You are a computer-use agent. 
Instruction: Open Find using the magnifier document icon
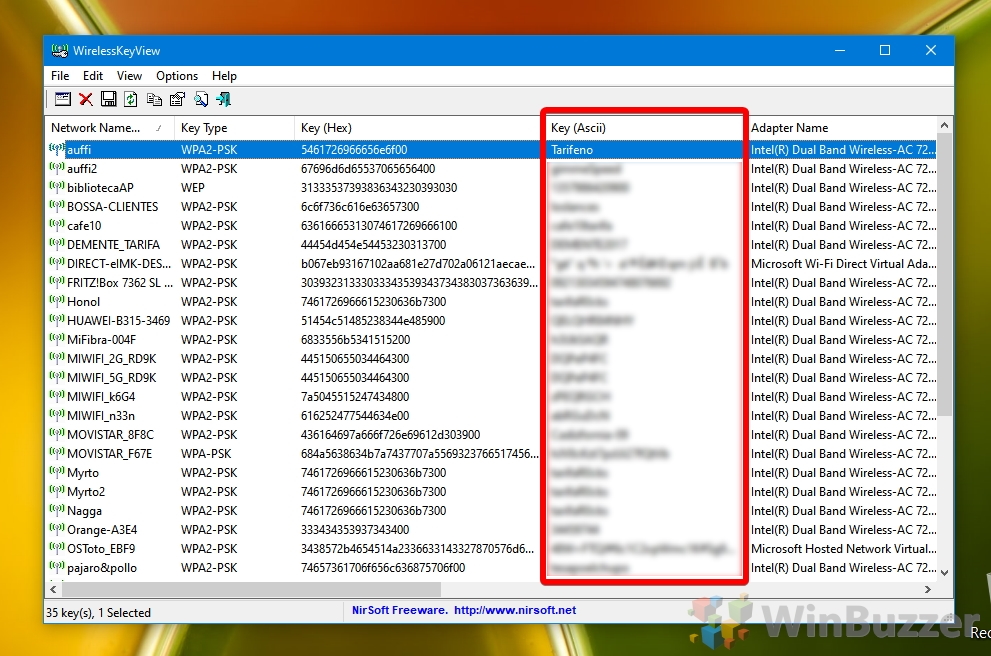tap(201, 99)
